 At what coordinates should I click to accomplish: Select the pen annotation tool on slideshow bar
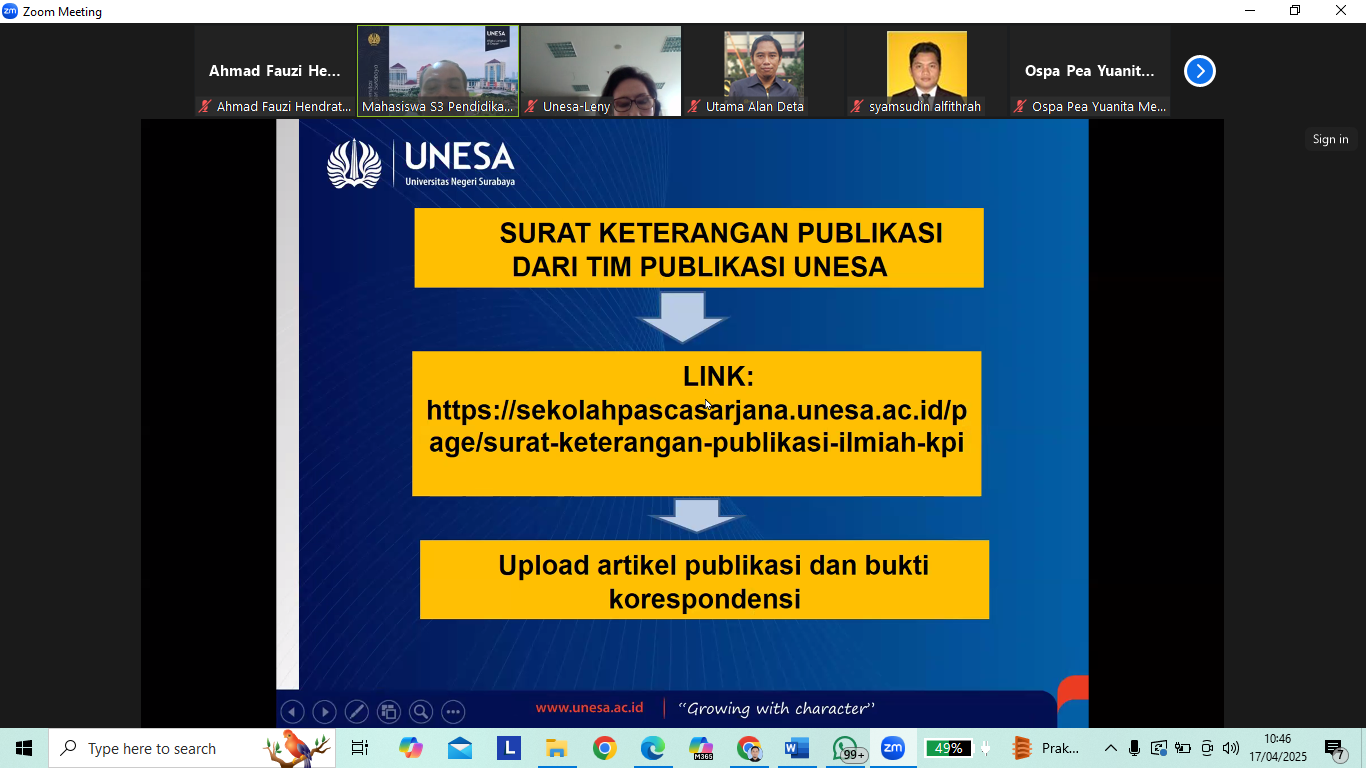[356, 712]
